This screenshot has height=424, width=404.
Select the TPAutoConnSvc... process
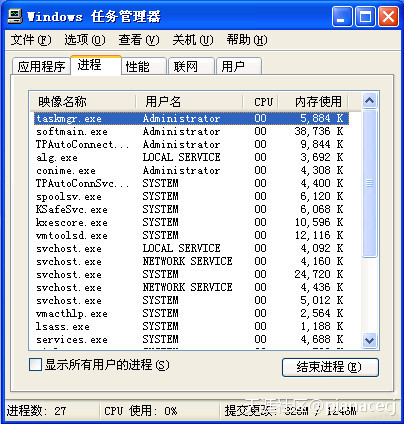point(191,184)
